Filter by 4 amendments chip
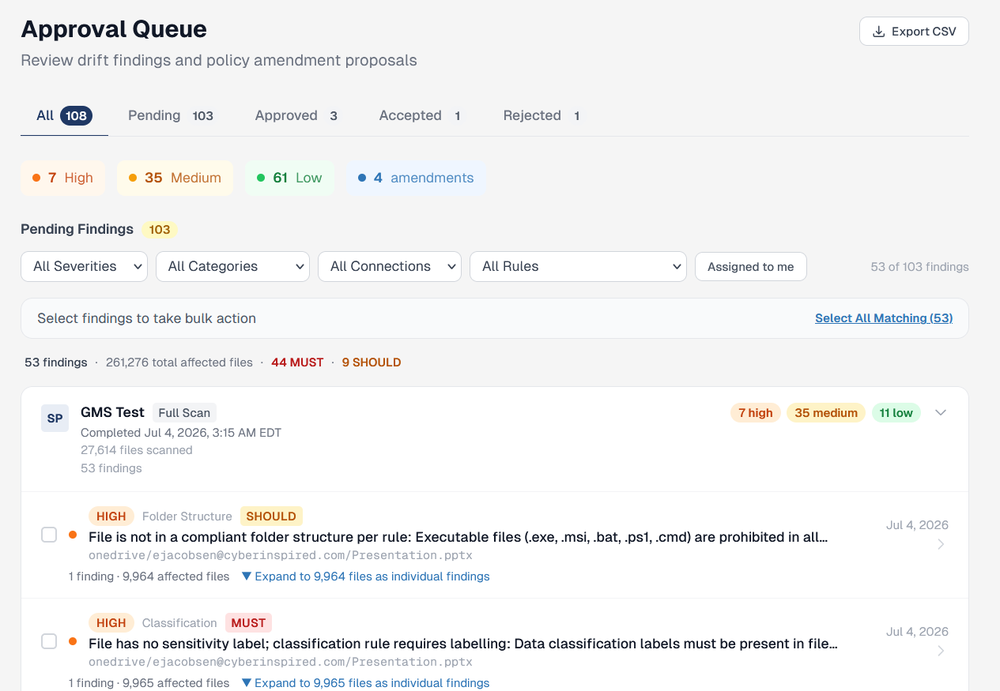 pos(416,177)
